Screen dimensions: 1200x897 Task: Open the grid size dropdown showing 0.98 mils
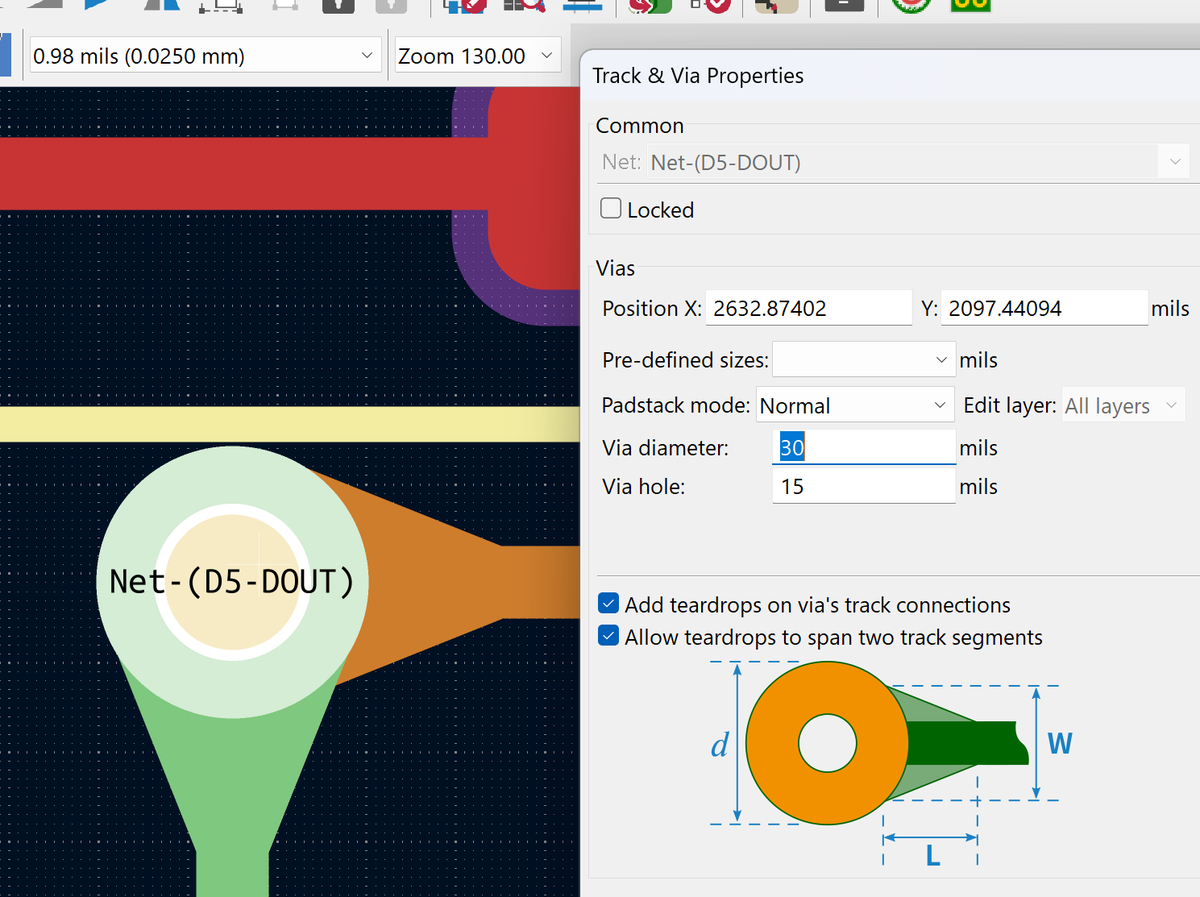point(205,56)
